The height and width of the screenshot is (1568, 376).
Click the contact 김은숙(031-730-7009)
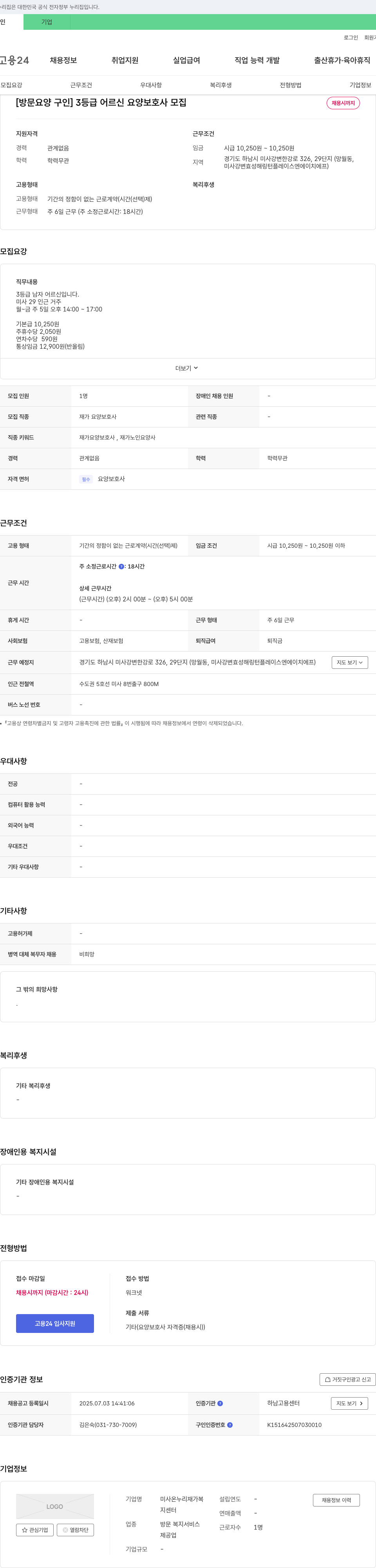(108, 1425)
